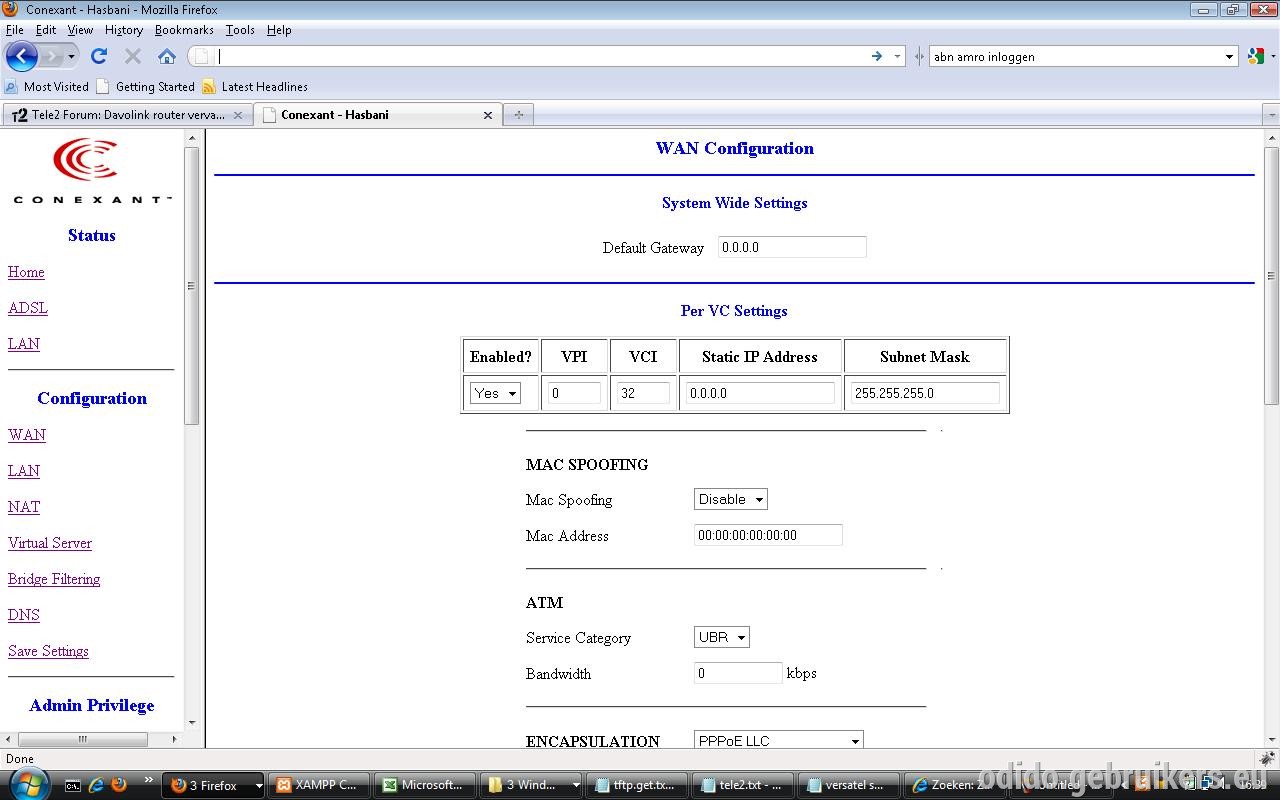
Task: Go back with the Firefox back arrow
Action: 21,56
